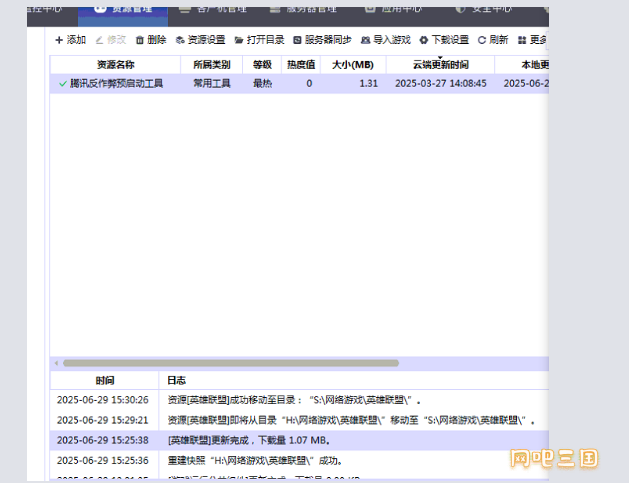Open the 更多 more menu
This screenshot has height=483, width=629.
pos(533,40)
